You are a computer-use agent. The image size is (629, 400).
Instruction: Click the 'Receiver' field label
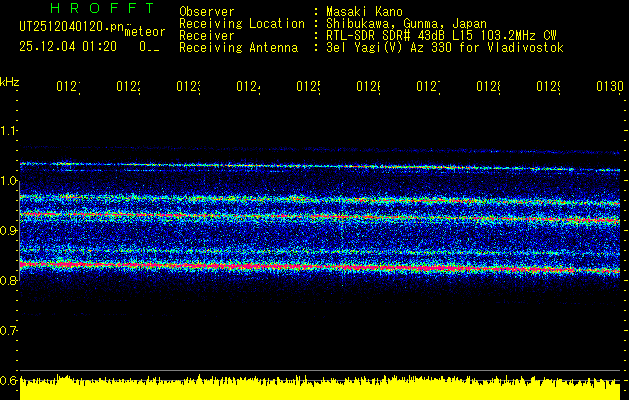click(207, 36)
